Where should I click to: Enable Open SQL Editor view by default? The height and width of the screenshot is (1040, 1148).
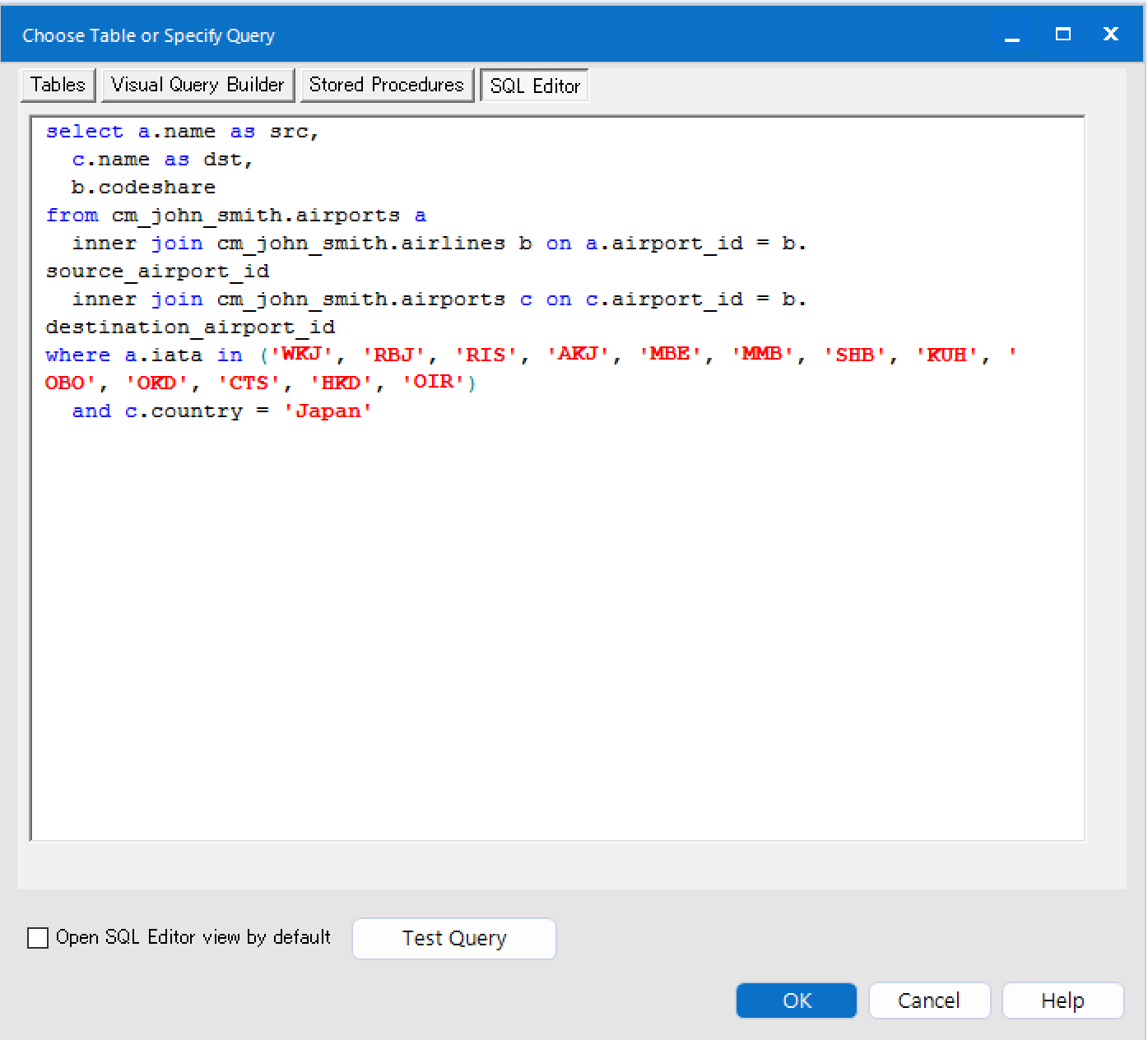38,937
